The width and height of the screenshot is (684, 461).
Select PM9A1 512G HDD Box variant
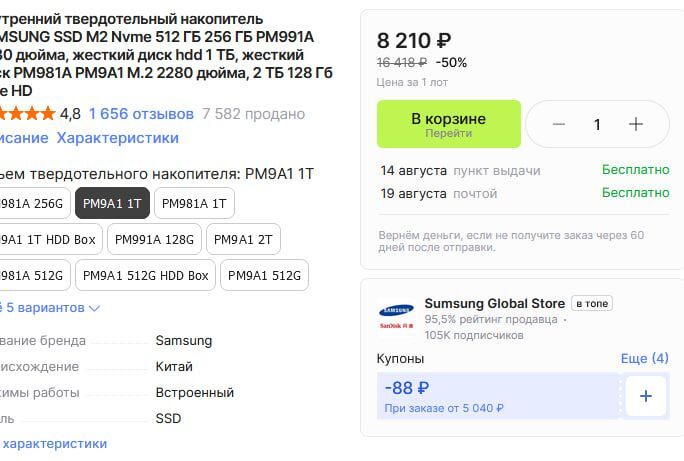pos(145,276)
